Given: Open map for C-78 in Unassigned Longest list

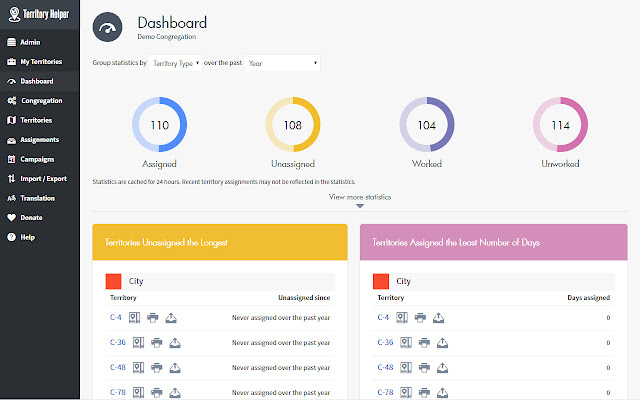Looking at the screenshot, I should [138, 392].
